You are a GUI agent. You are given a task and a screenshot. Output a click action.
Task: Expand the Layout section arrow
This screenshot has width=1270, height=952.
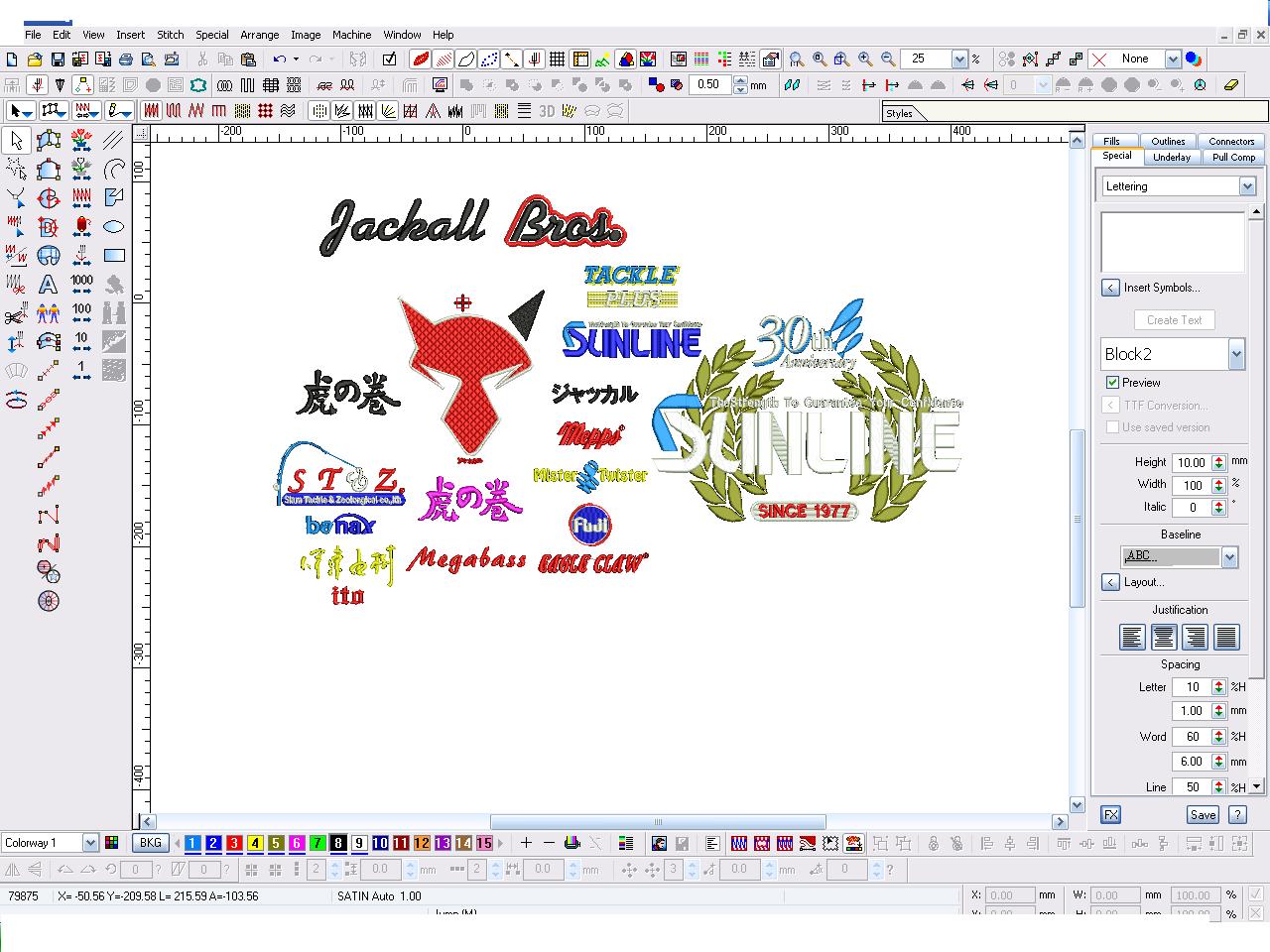(1110, 582)
